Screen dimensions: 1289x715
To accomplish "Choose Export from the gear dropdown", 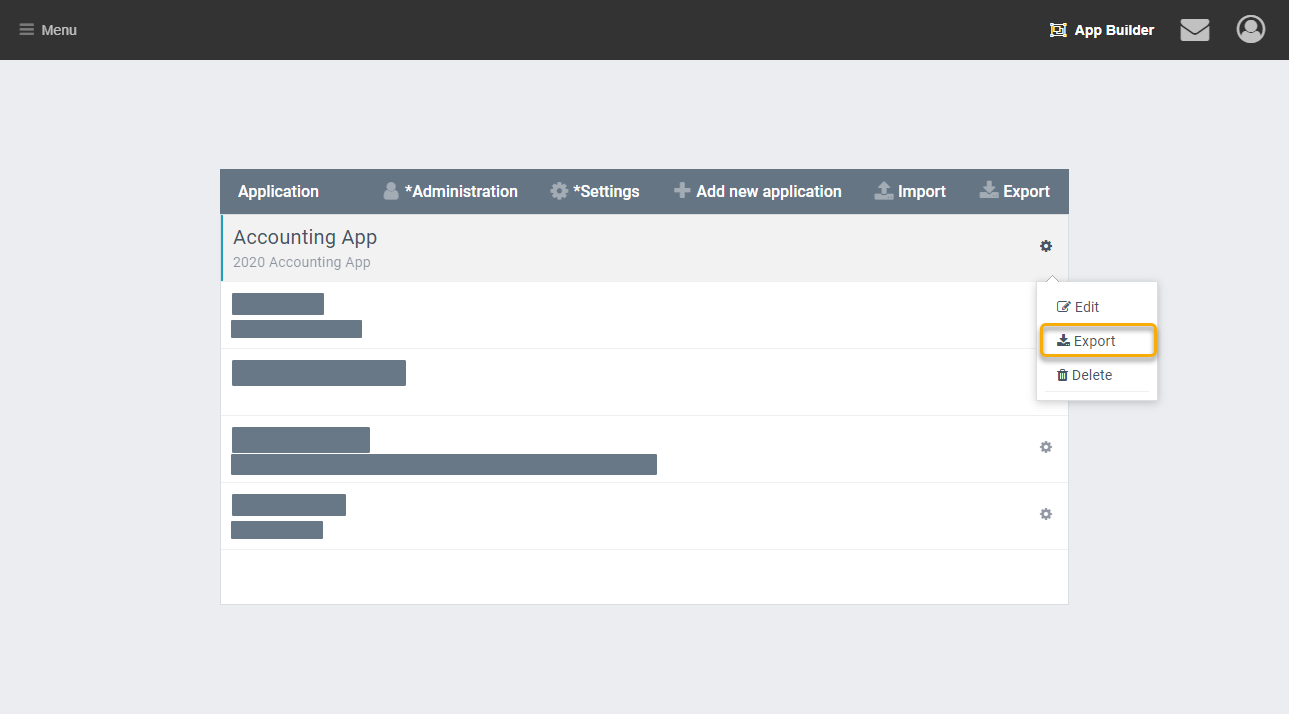I will pyautogui.click(x=1086, y=341).
